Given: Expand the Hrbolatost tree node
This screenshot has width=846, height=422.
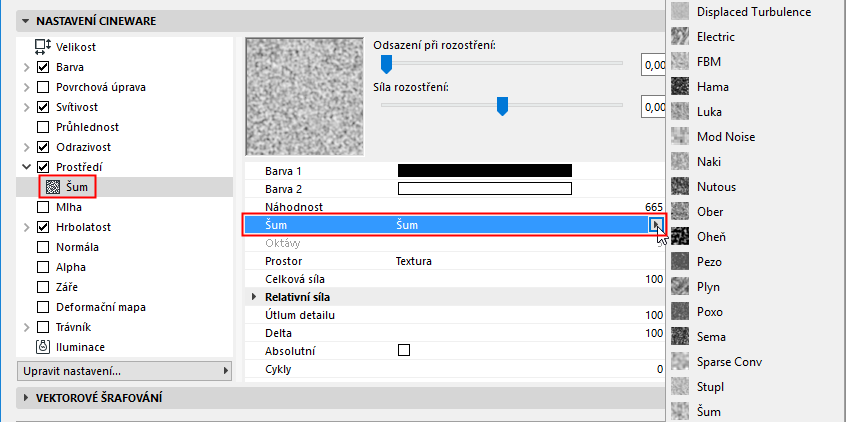Looking at the screenshot, I should click(26, 227).
